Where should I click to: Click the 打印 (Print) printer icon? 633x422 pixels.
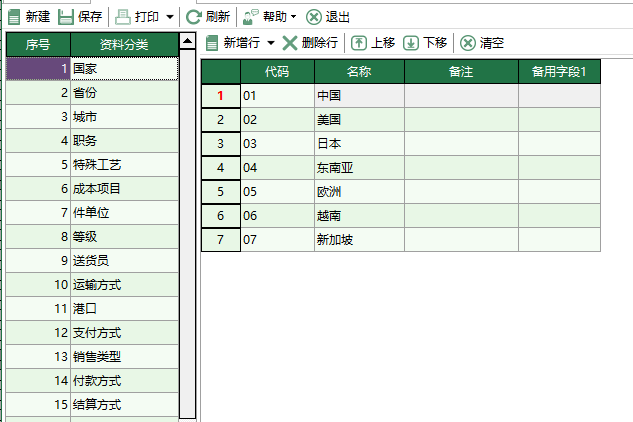pyautogui.click(x=123, y=17)
